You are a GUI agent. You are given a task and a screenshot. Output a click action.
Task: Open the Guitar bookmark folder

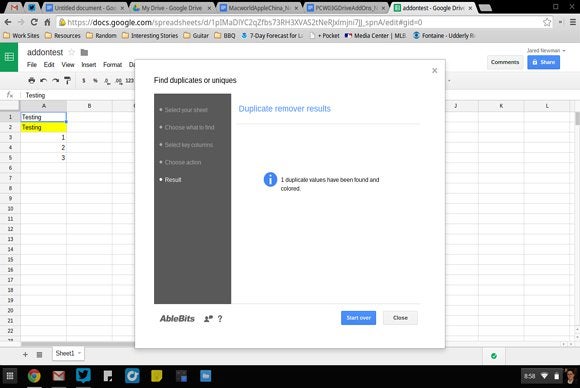coord(196,36)
